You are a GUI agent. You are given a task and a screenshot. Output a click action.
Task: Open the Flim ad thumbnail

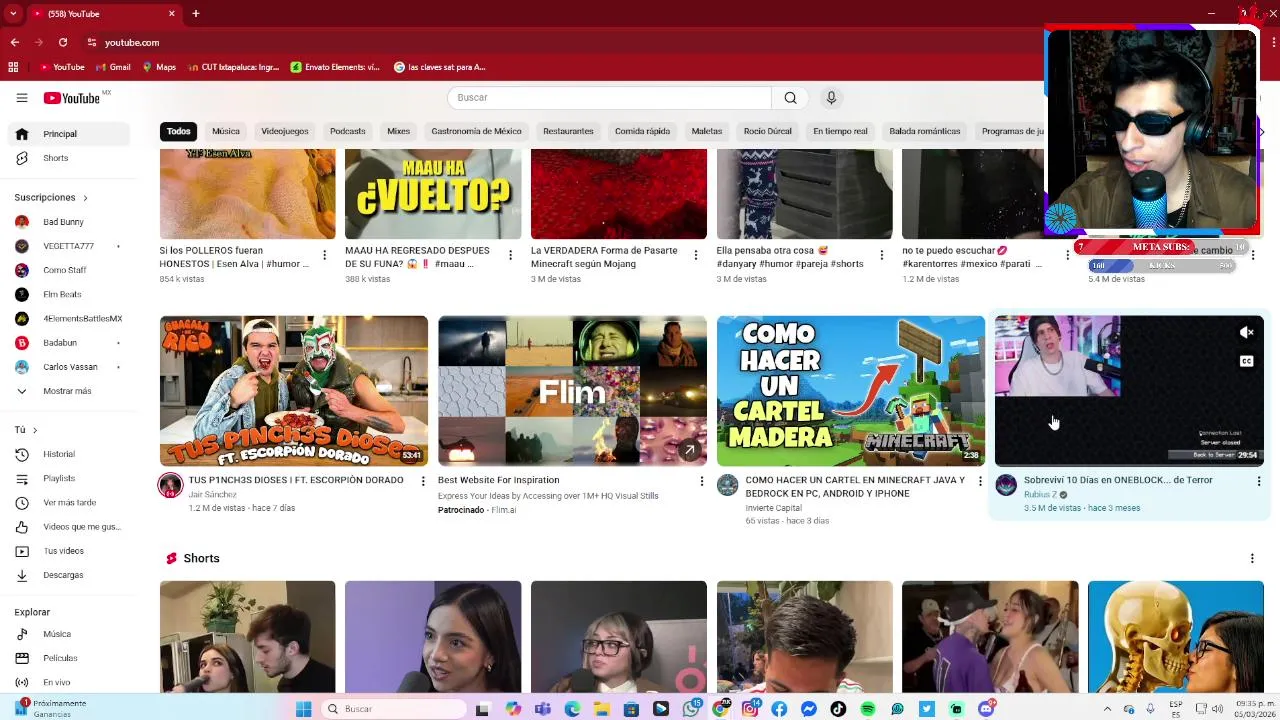572,391
